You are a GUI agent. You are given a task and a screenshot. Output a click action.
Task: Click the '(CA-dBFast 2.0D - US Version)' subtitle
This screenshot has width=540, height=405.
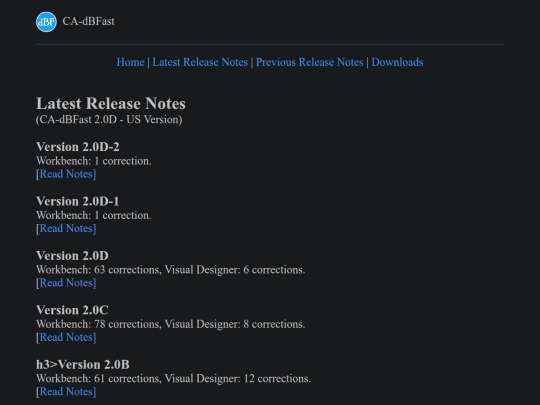(x=109, y=120)
